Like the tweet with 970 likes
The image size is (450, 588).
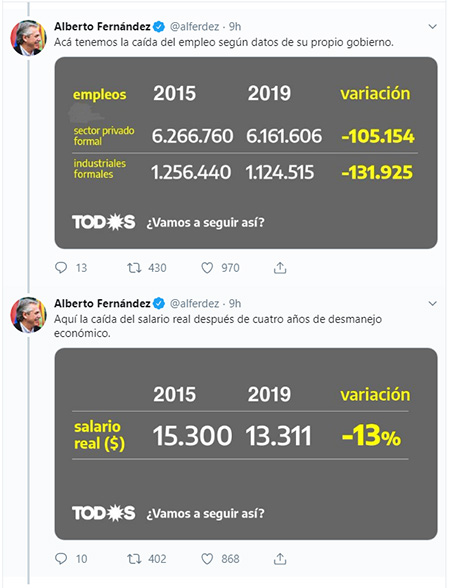click(207, 268)
